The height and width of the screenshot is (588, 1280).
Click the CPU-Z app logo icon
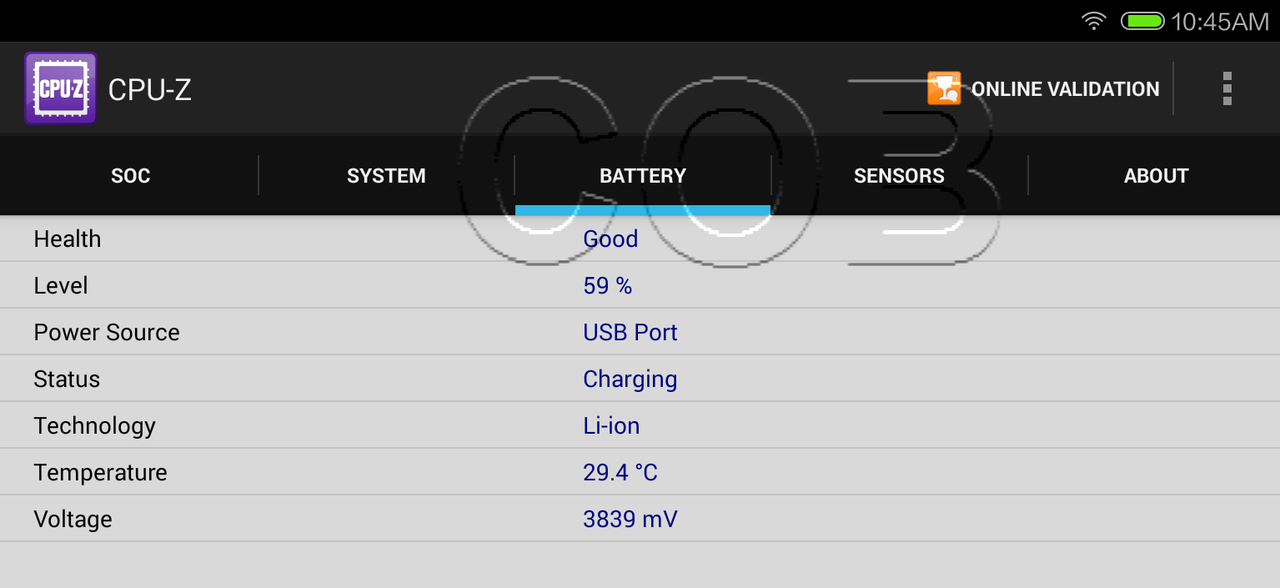[x=60, y=89]
